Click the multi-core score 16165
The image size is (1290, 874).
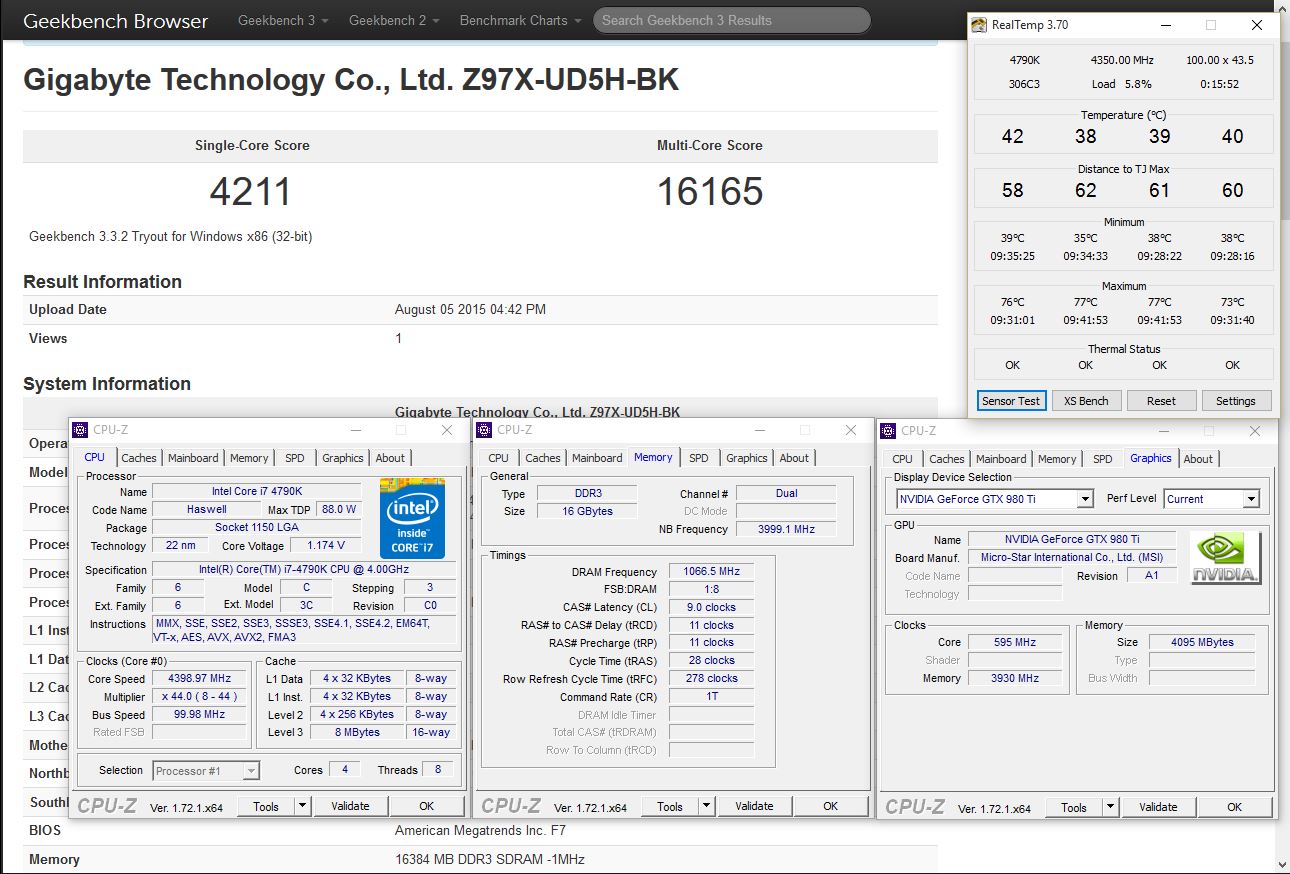coord(710,192)
